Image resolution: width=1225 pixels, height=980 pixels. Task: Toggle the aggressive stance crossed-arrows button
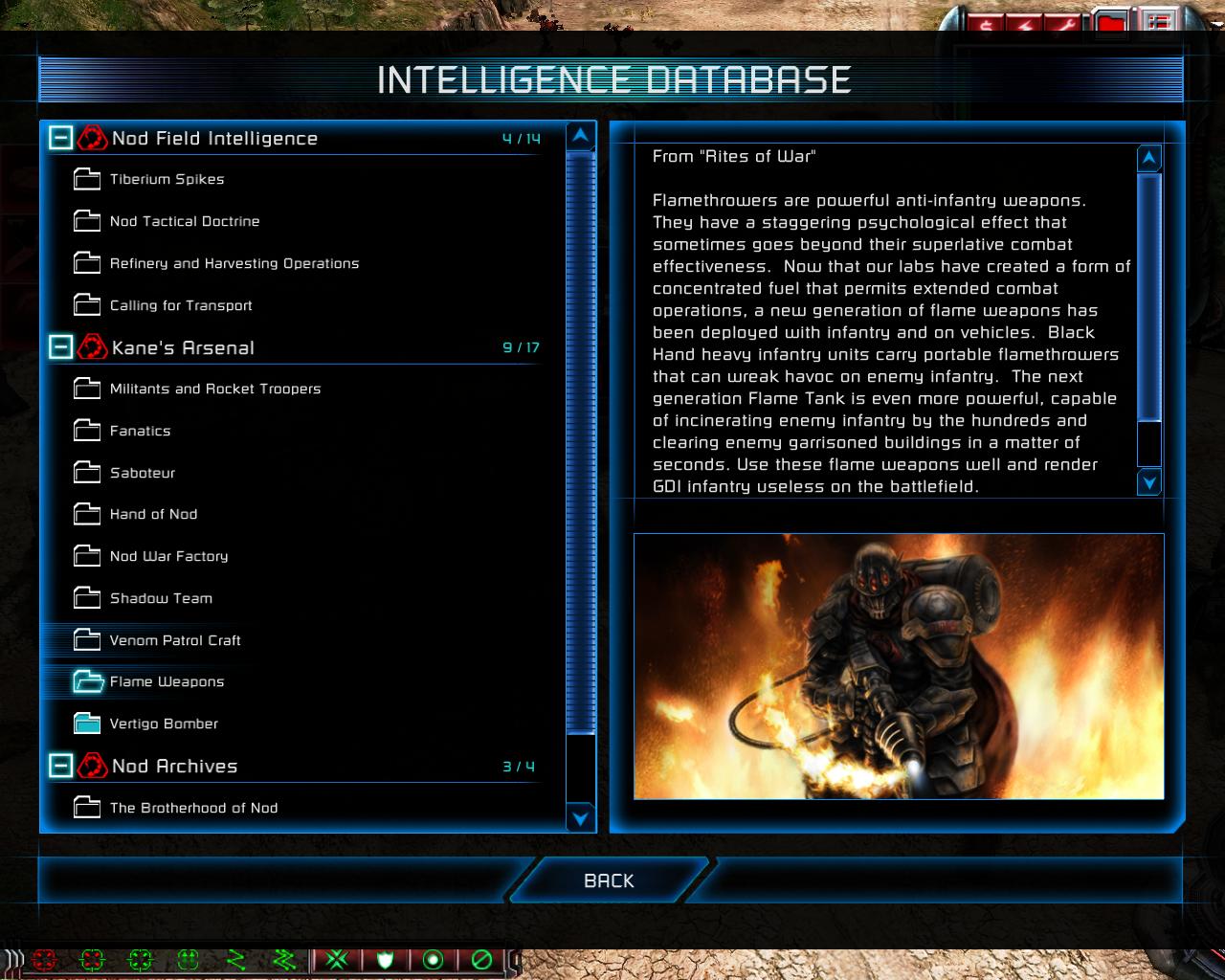tap(336, 959)
